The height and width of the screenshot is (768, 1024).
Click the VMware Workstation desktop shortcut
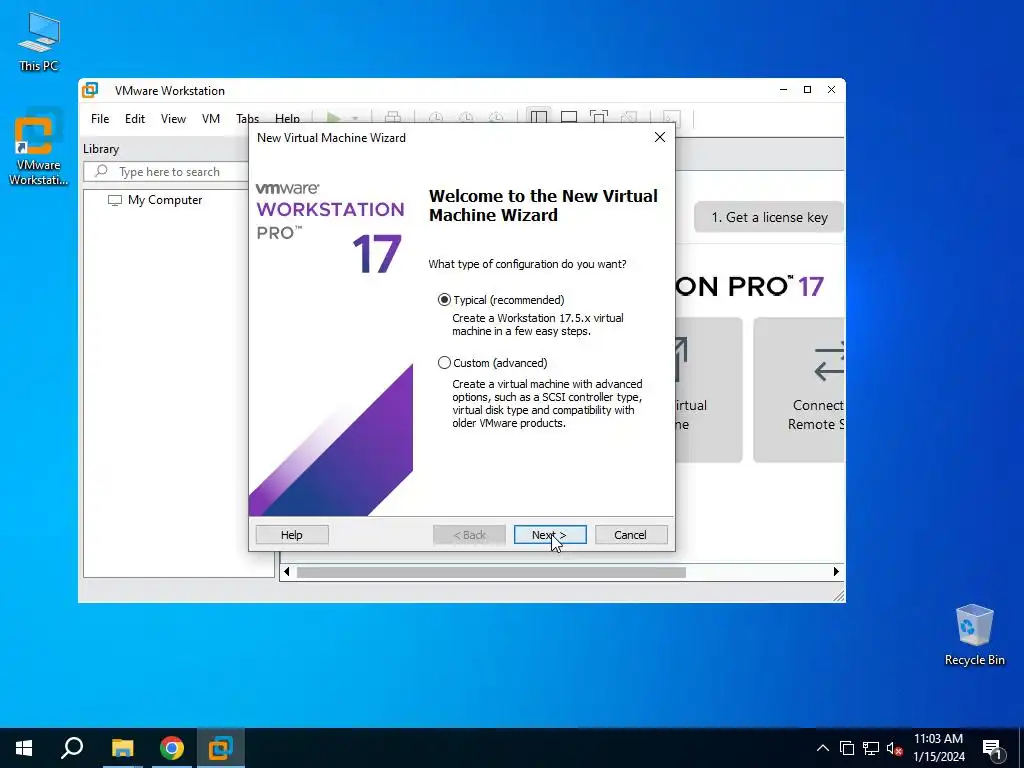[x=38, y=148]
